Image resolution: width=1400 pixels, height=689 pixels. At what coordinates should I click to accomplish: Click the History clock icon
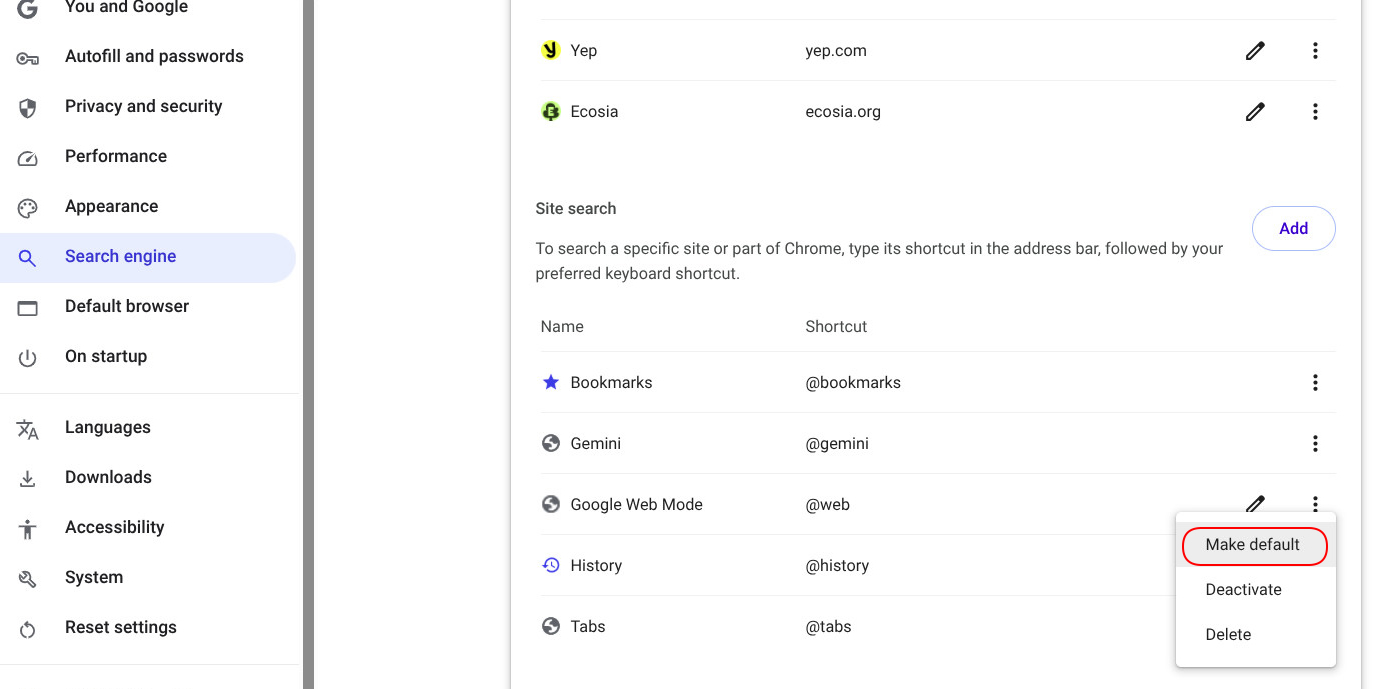coord(550,565)
